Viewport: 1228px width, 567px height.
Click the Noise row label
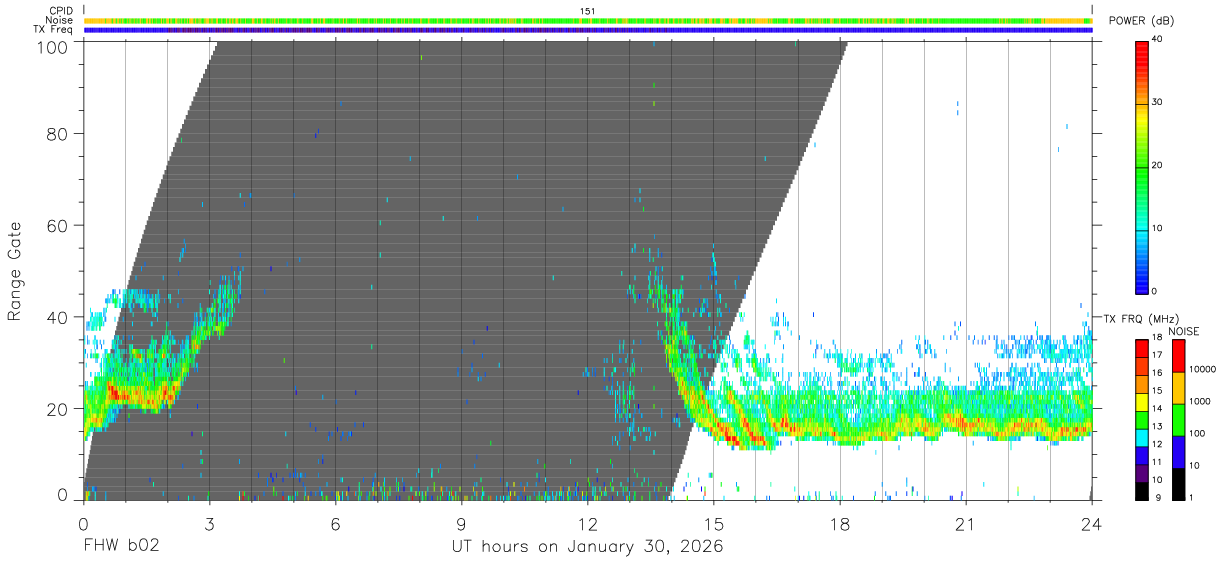pyautogui.click(x=60, y=20)
